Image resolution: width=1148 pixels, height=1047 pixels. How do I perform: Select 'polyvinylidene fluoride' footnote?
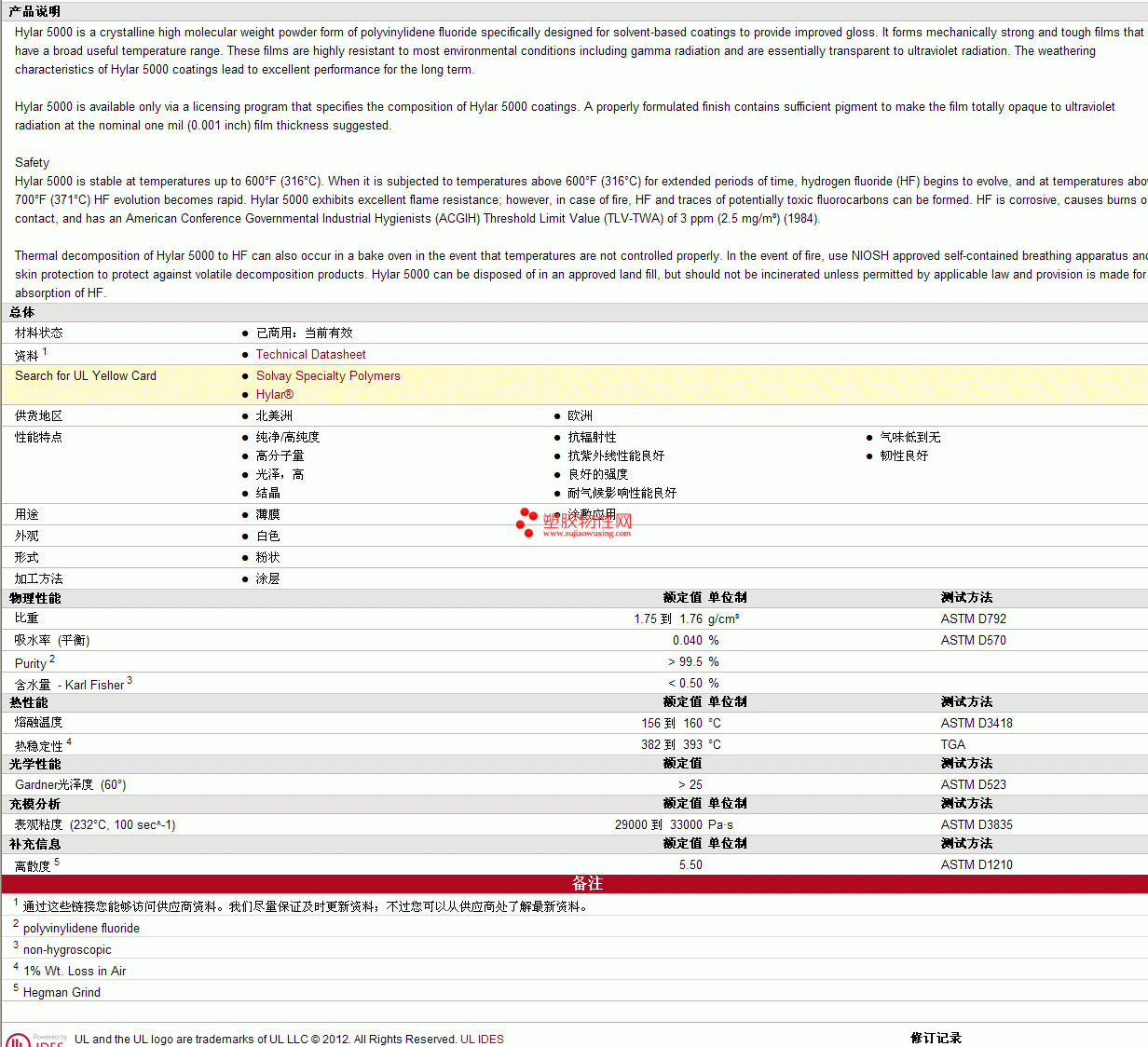[81, 929]
